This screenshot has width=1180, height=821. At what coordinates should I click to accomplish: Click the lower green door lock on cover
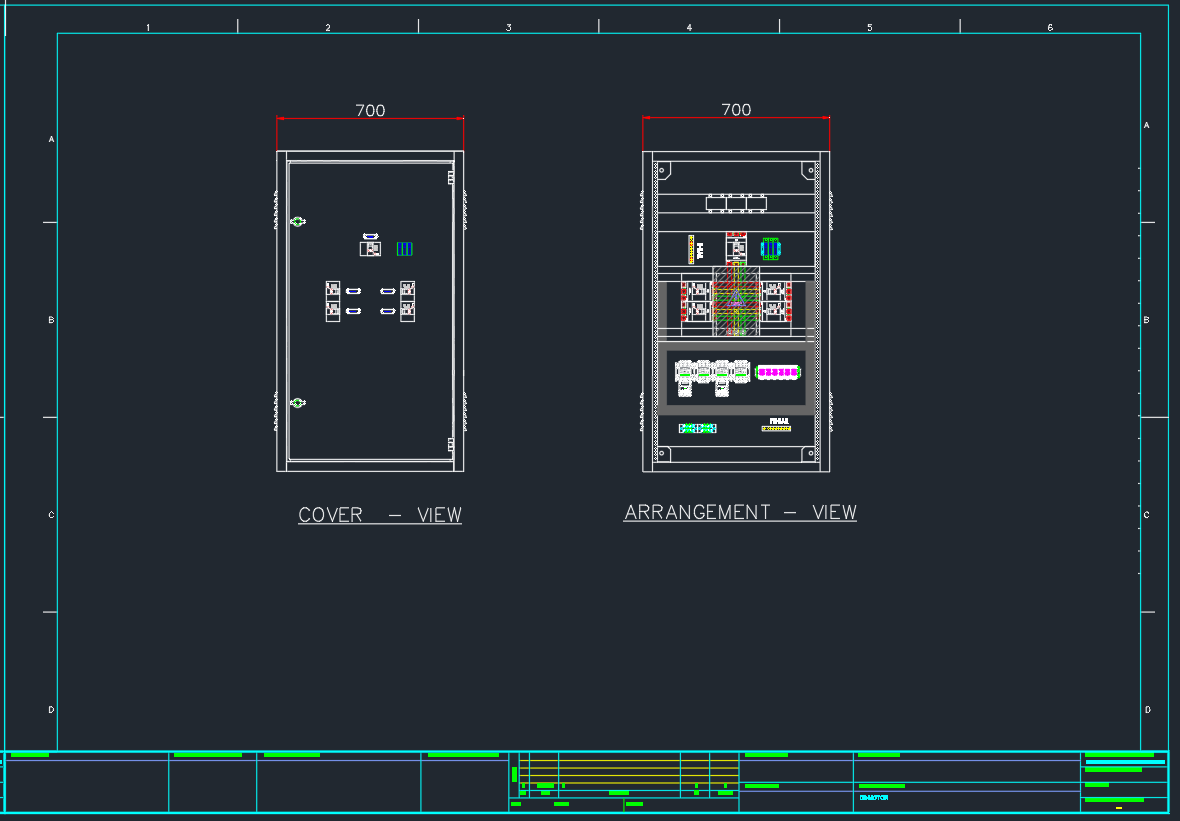point(297,403)
